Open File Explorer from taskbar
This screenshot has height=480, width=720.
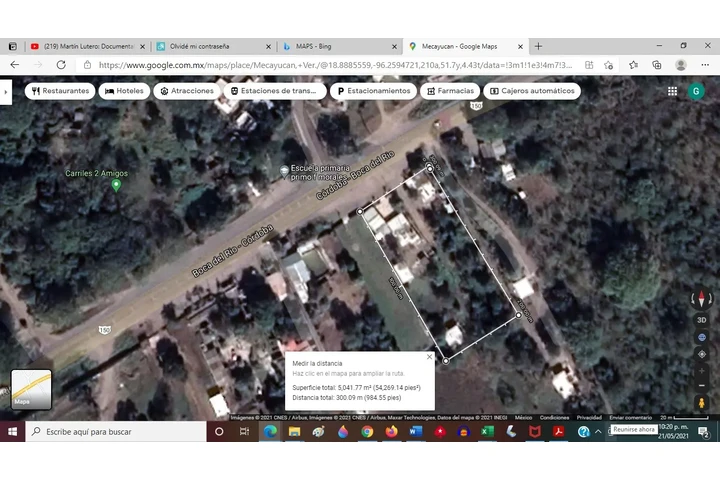coord(294,432)
